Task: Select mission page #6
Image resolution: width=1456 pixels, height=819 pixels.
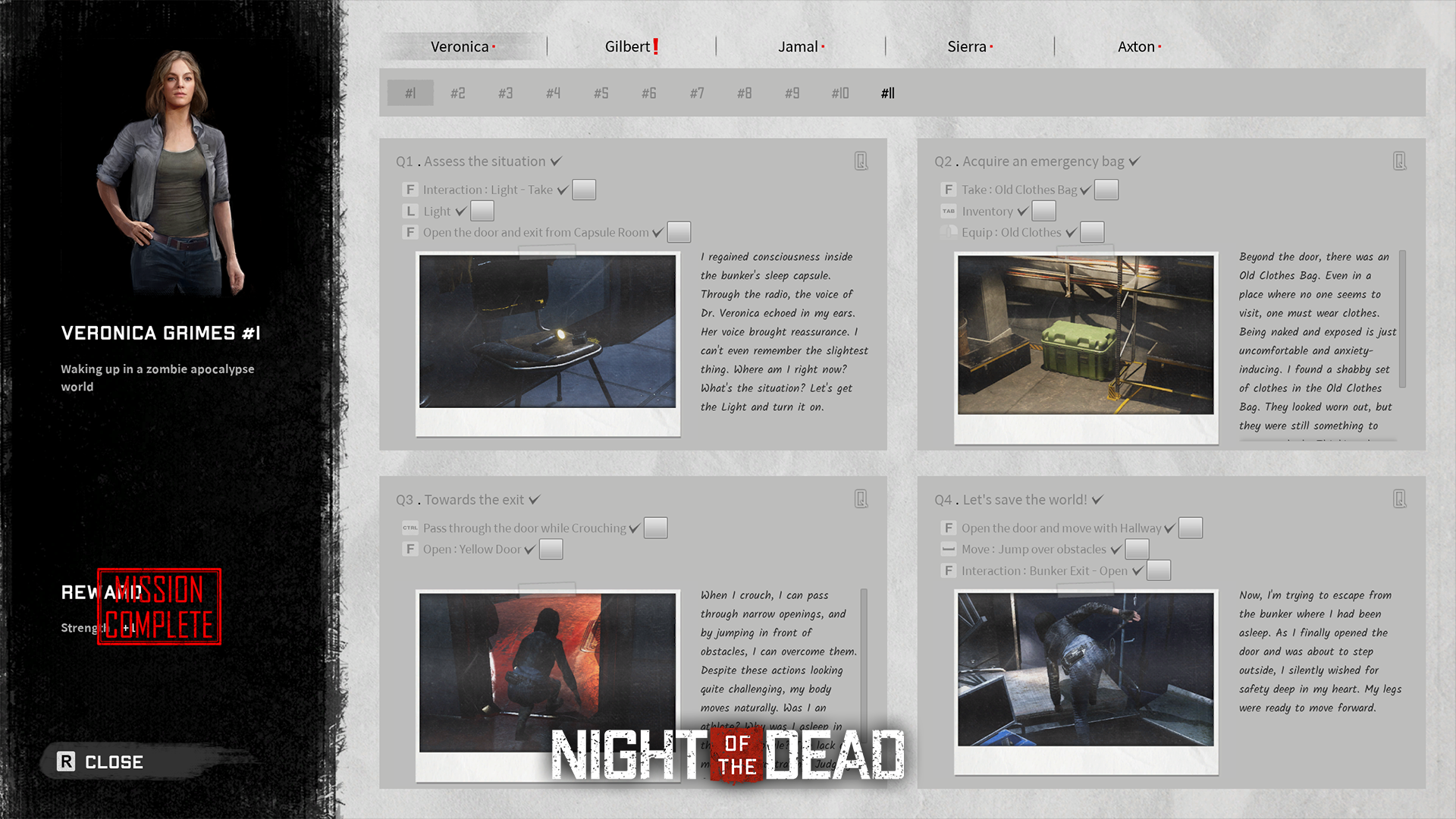Action: point(649,93)
